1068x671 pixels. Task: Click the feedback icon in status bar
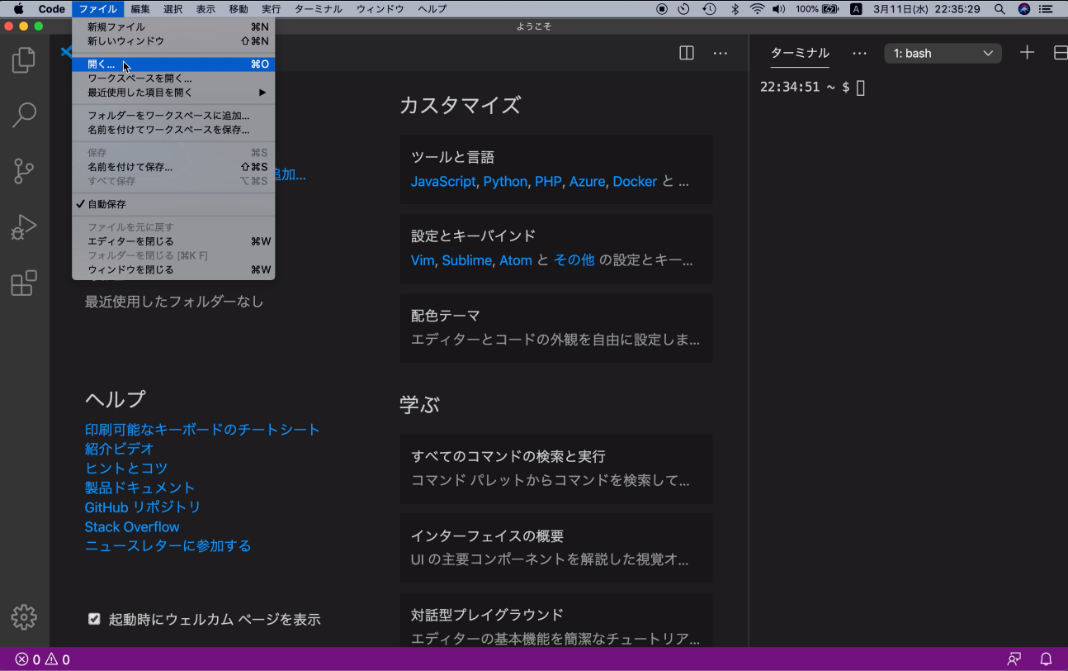tap(1014, 659)
